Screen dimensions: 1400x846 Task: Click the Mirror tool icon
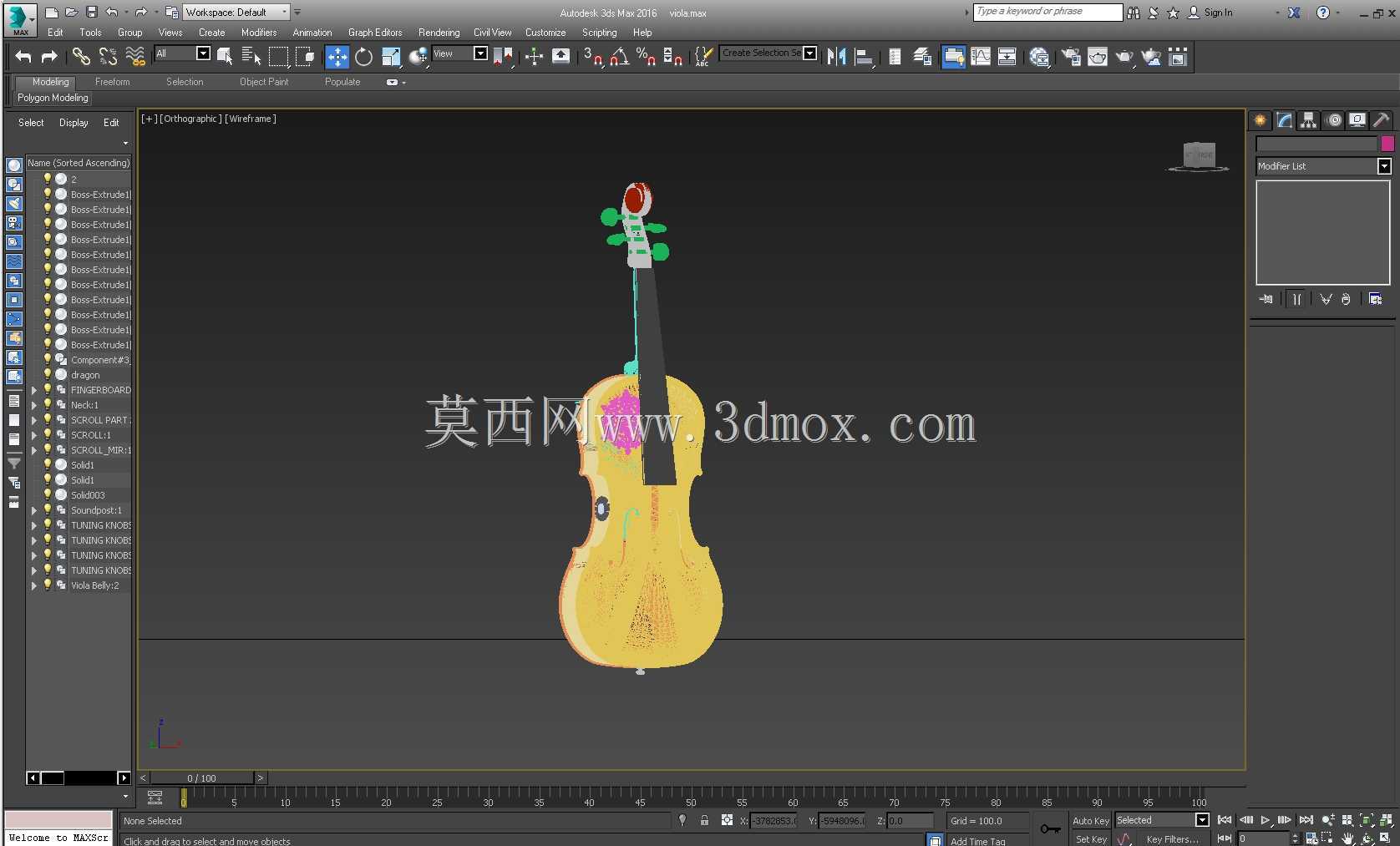pos(836,56)
